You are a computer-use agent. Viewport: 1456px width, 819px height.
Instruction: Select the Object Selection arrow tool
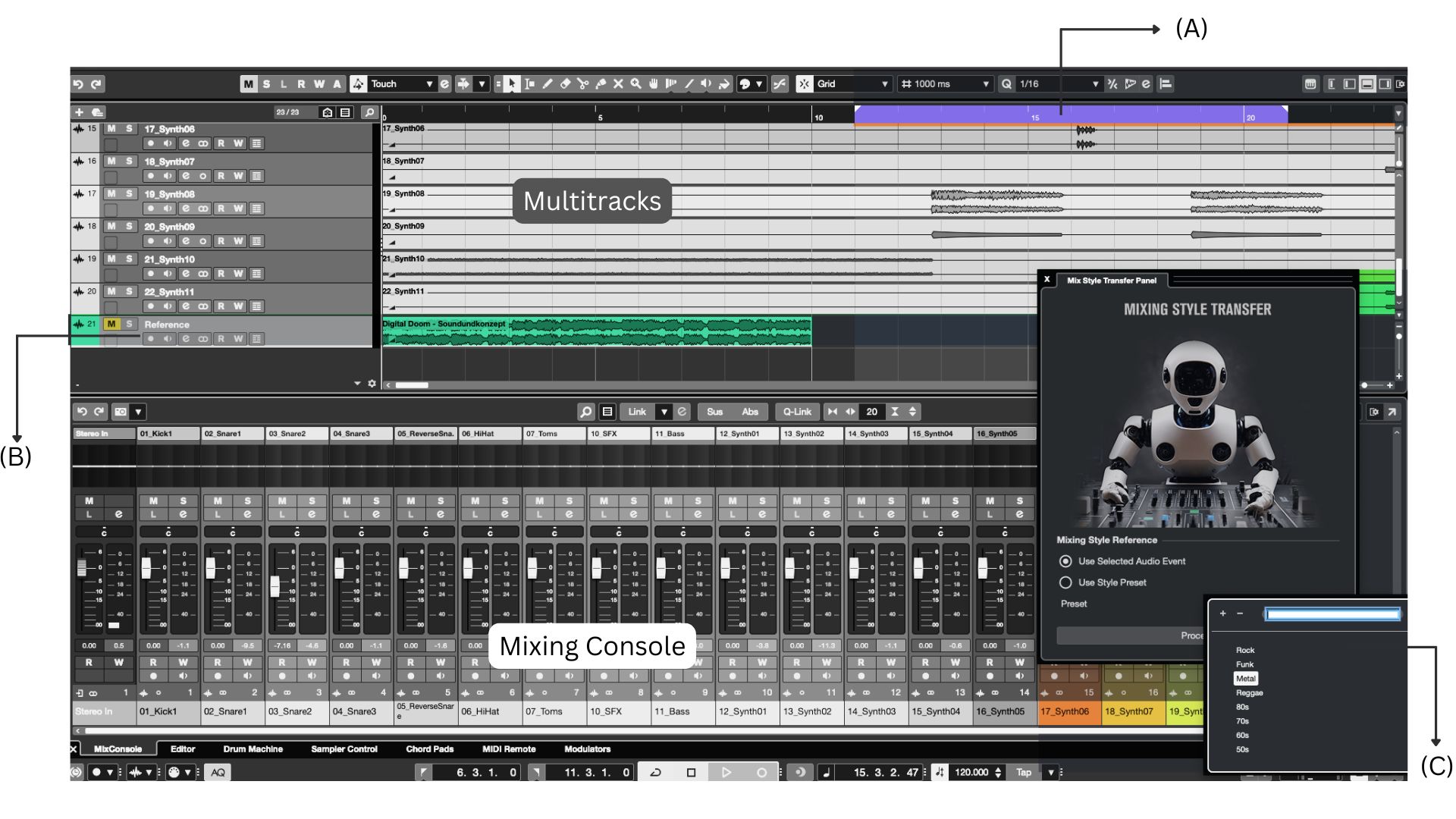click(x=512, y=84)
